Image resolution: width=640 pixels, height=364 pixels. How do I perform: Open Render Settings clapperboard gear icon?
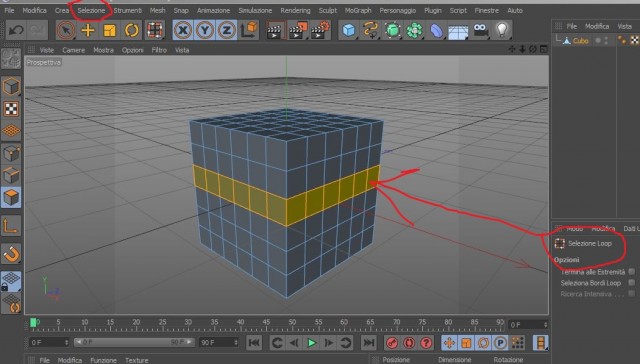[320, 31]
